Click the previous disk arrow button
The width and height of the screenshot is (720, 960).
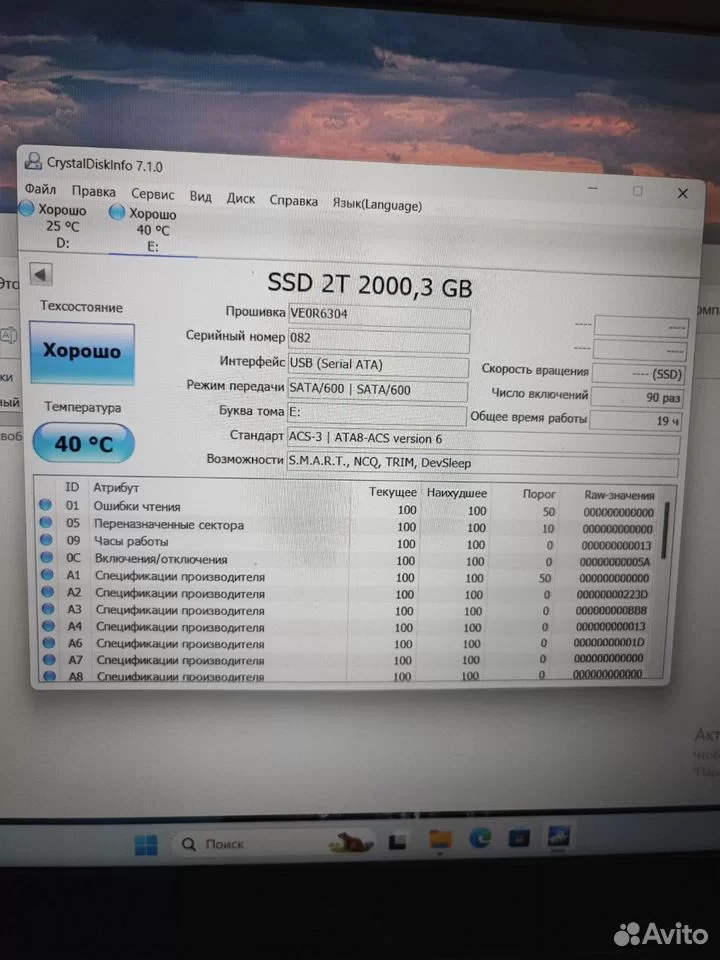tap(41, 274)
